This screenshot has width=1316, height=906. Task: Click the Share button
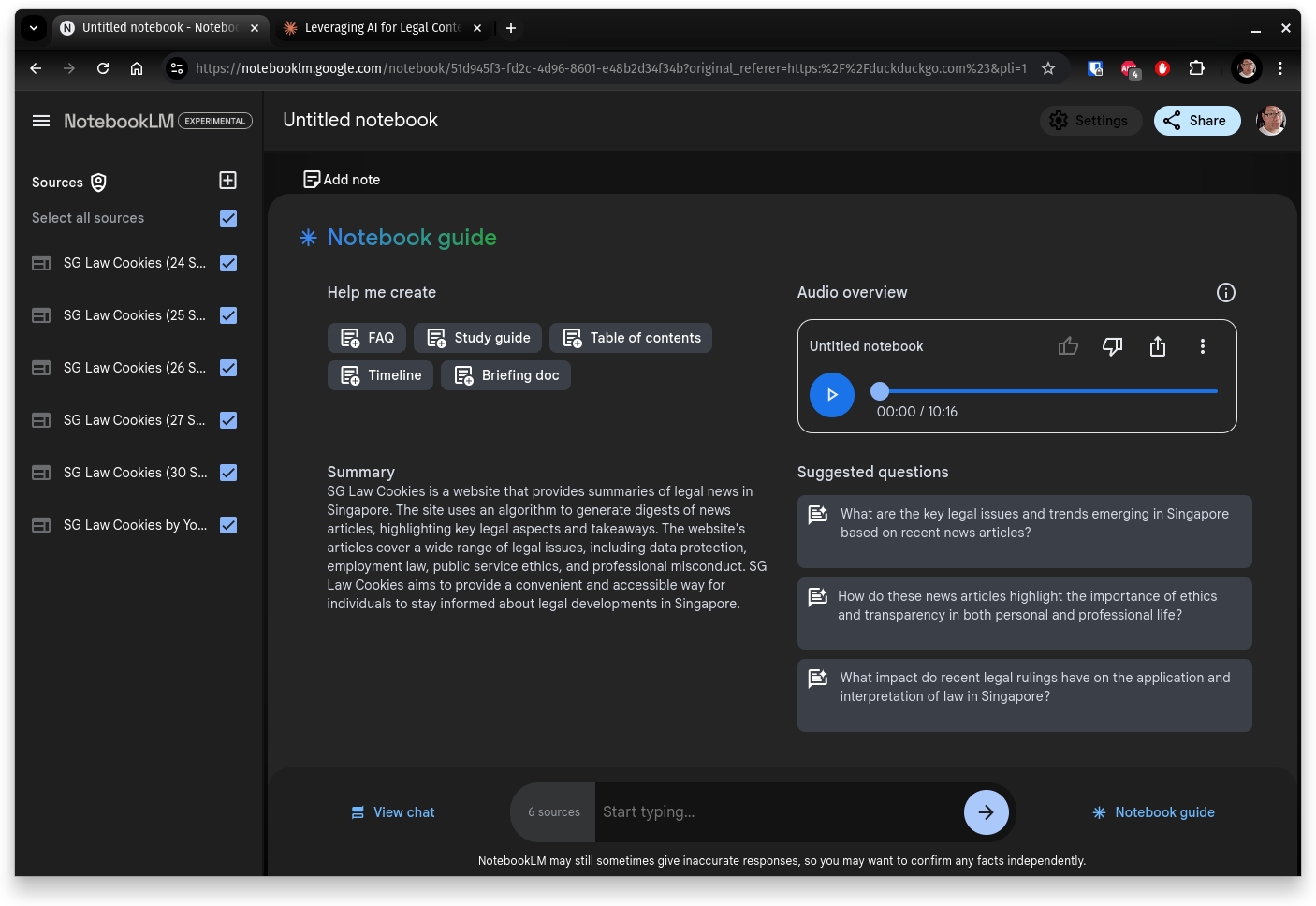tap(1197, 121)
